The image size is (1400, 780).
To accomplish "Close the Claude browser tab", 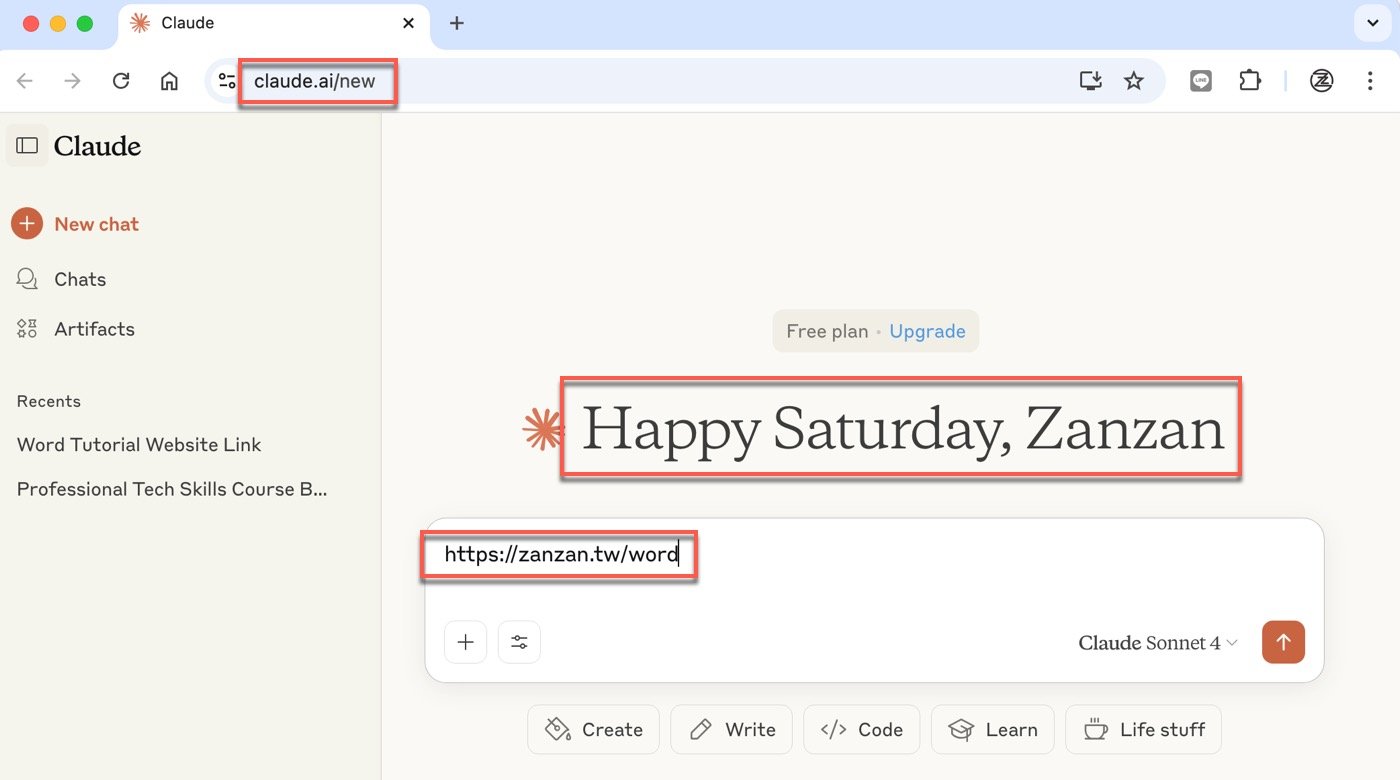I will pos(408,23).
